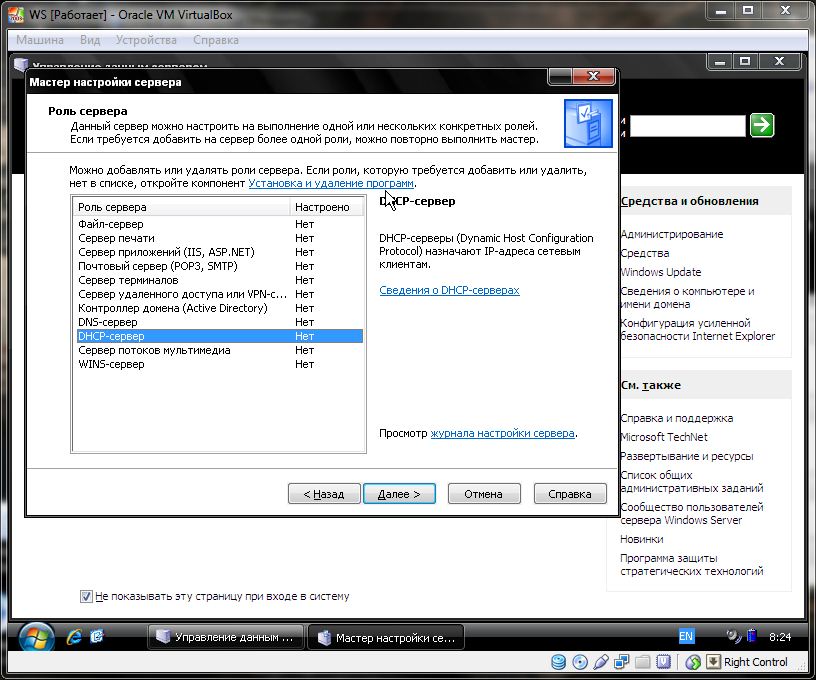Launch Internet Explorer from guest quick launch
This screenshot has height=680, width=816.
point(74,637)
